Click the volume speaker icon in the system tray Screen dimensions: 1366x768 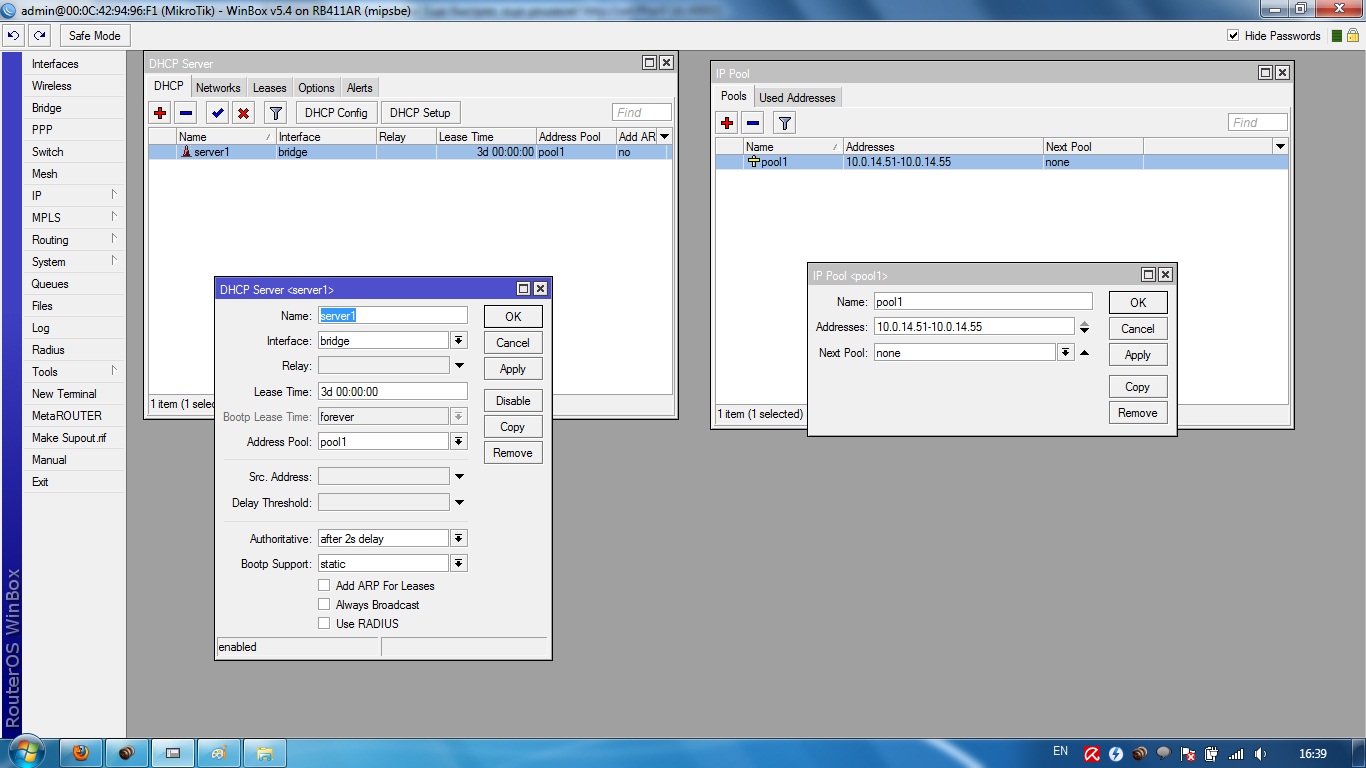click(x=1261, y=754)
